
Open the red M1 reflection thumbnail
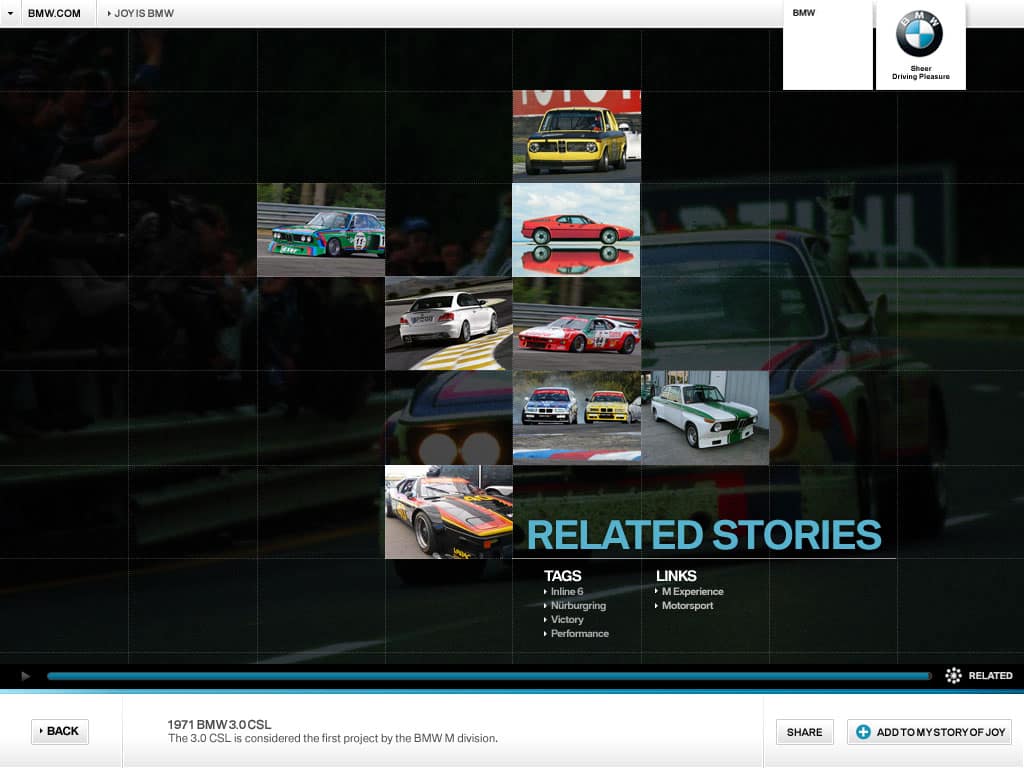click(x=576, y=230)
